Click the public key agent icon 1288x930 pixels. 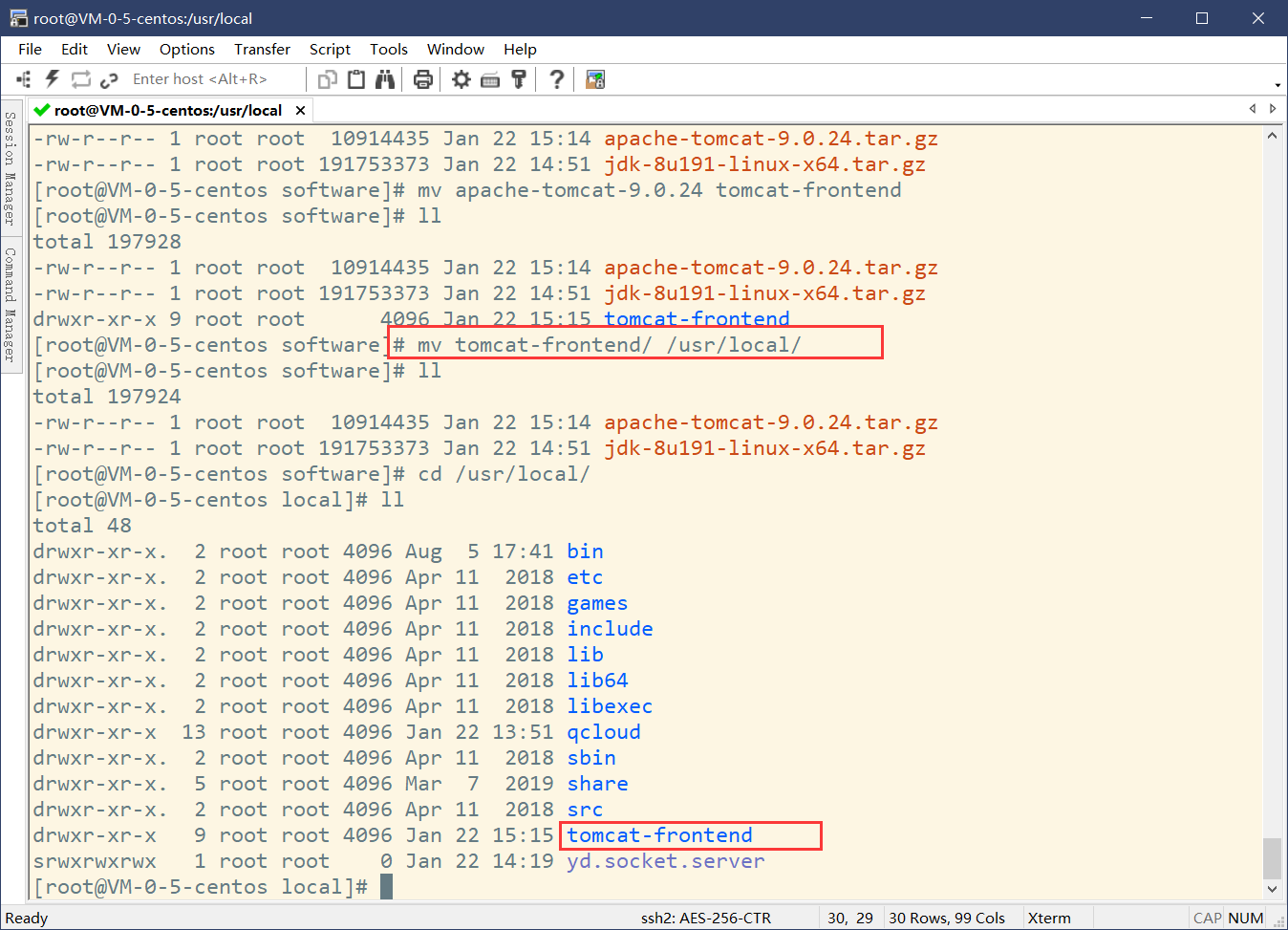pyautogui.click(x=519, y=79)
